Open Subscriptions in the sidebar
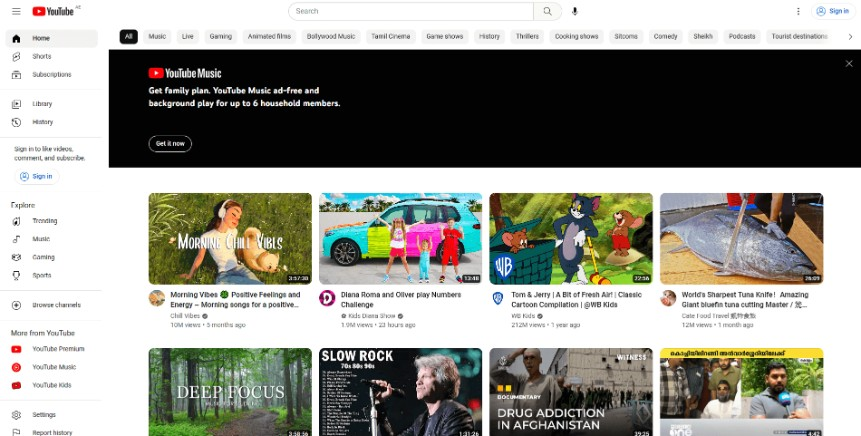 [x=52, y=75]
